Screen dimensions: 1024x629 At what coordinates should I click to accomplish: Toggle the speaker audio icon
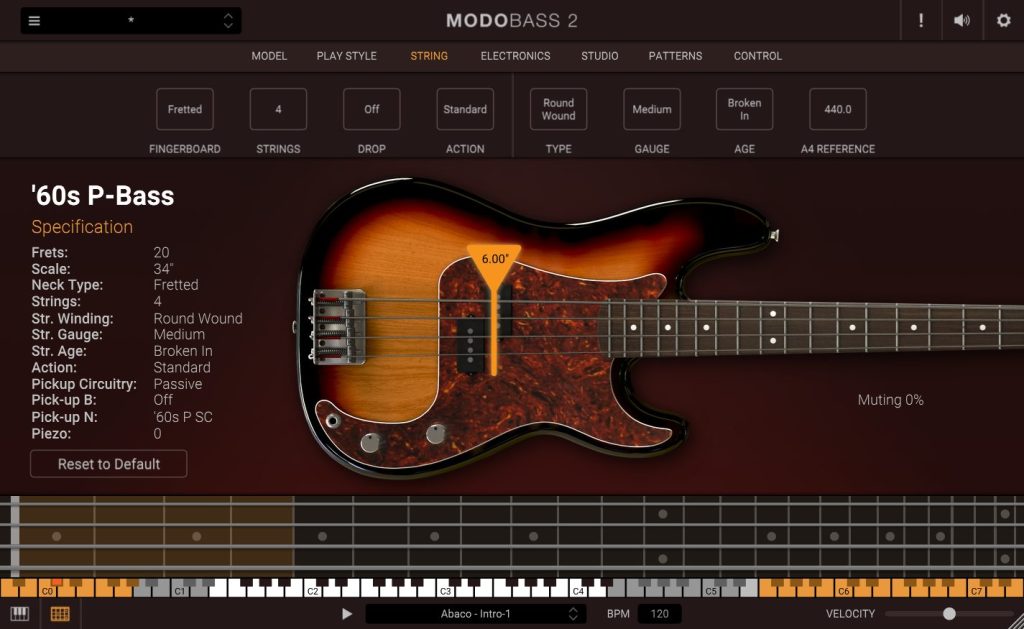[961, 21]
